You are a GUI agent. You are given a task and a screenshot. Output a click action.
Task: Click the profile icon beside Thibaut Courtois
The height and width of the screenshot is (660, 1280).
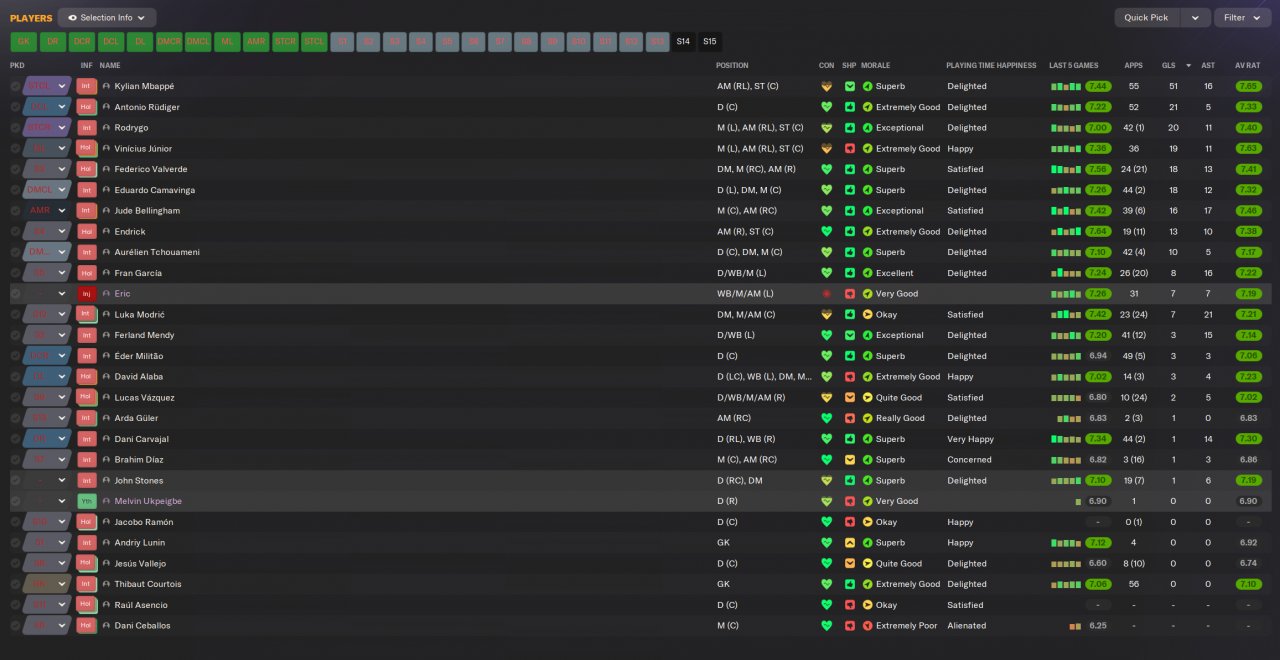(106, 584)
